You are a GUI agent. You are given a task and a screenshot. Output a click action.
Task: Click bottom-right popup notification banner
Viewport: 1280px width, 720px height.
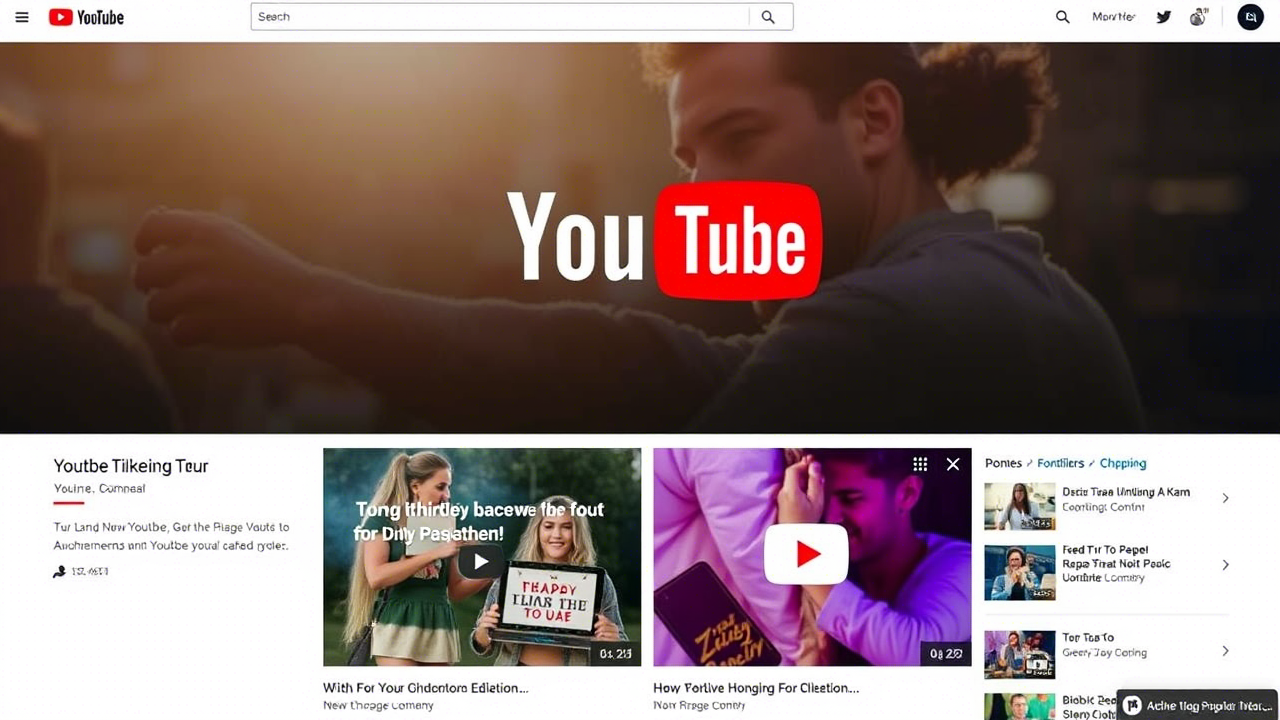[1198, 705]
